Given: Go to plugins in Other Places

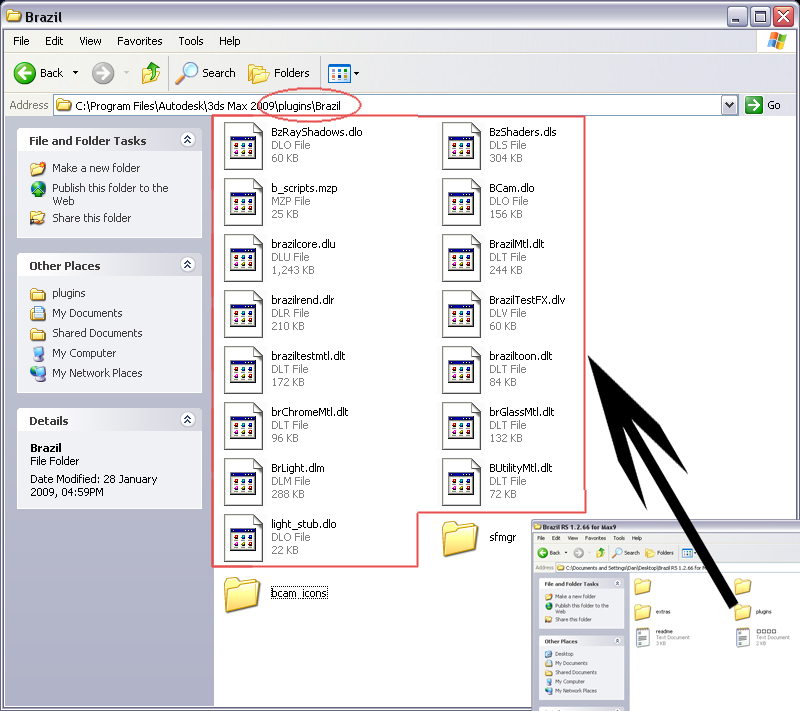Looking at the screenshot, I should 69,293.
